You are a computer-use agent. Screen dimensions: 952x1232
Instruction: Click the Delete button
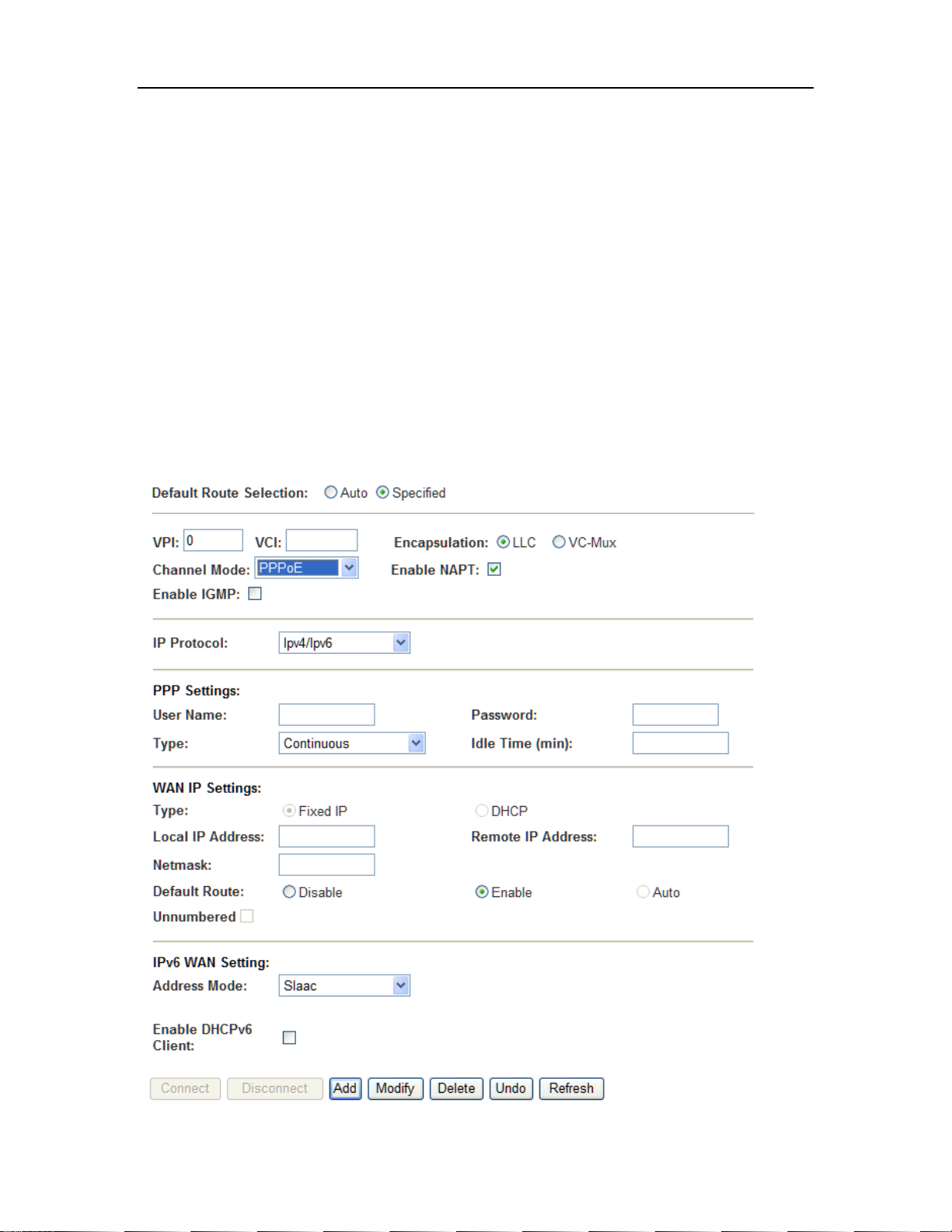click(456, 1088)
